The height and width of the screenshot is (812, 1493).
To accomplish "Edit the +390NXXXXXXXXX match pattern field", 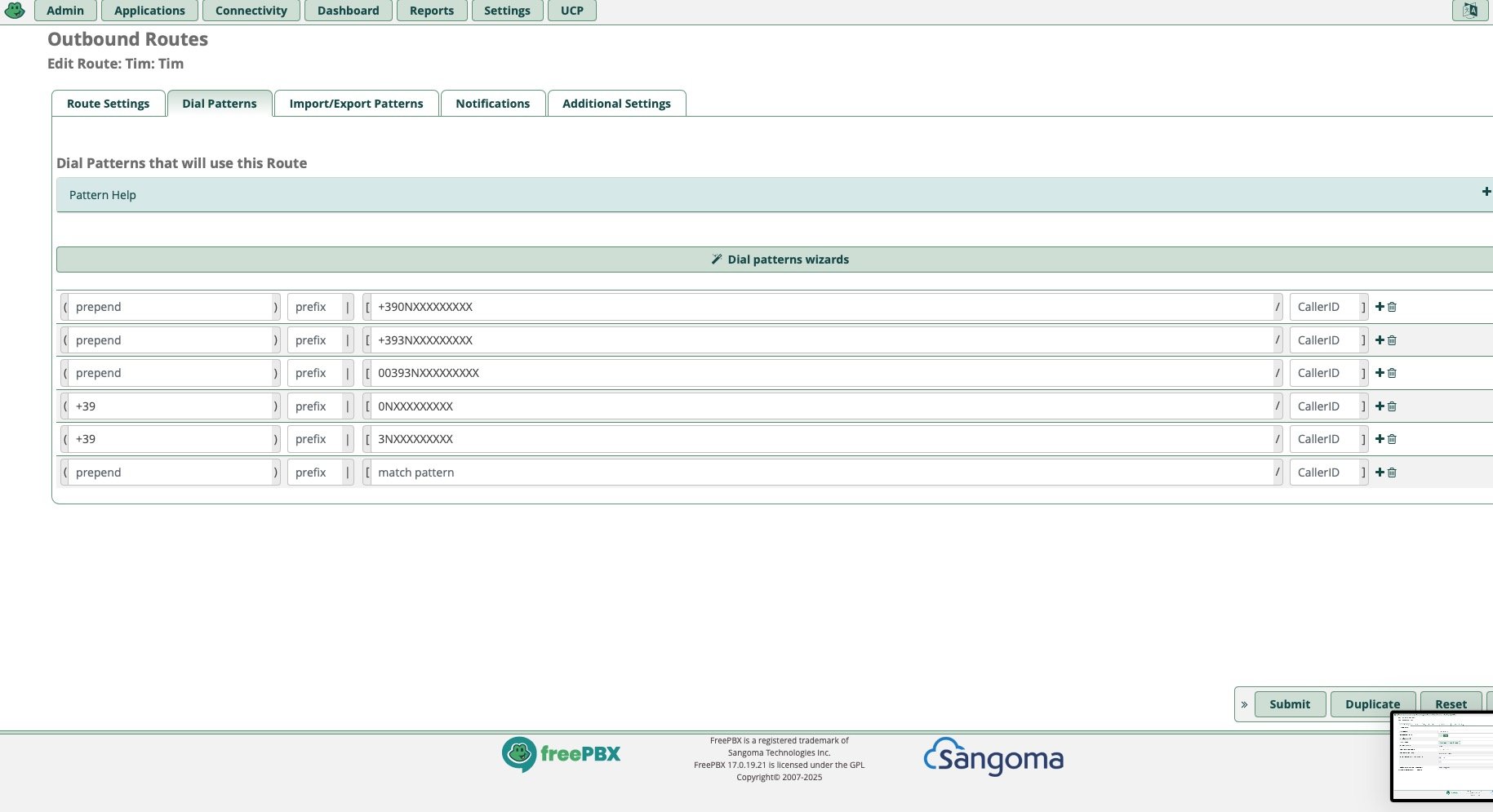I will [822, 307].
